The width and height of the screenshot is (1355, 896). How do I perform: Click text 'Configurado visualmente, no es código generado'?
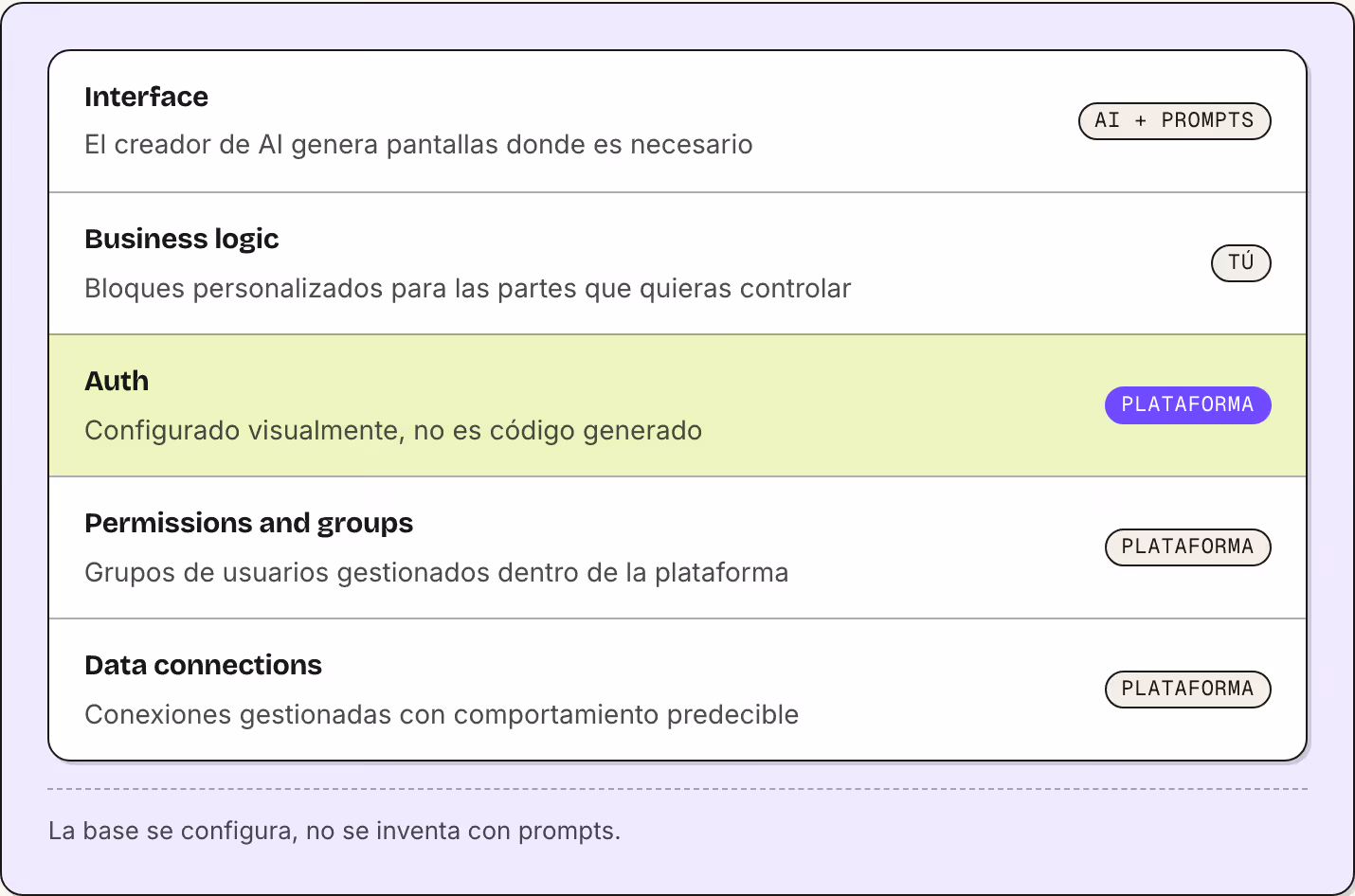tap(393, 430)
